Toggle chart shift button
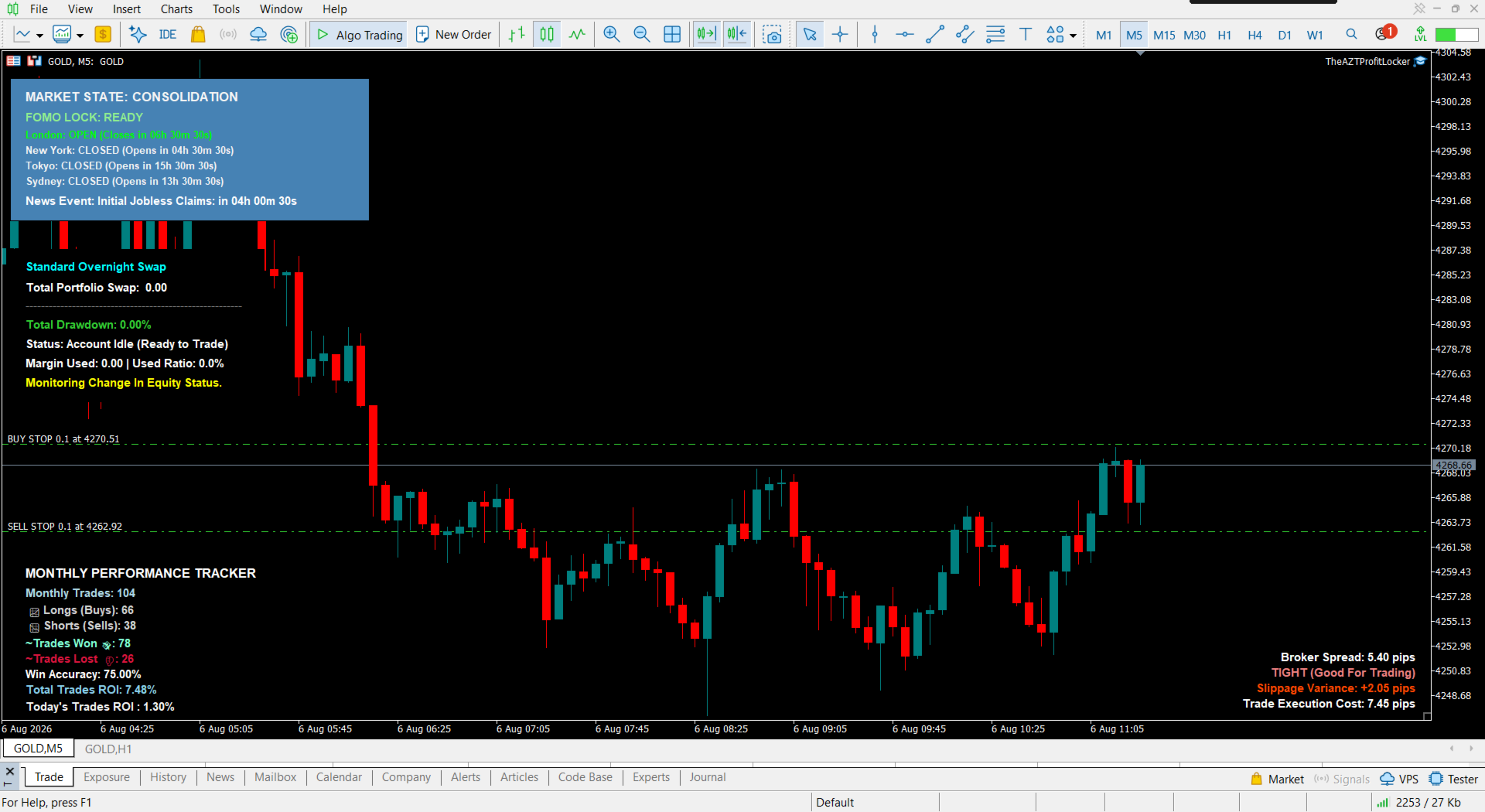The width and height of the screenshot is (1485, 812). click(x=737, y=35)
